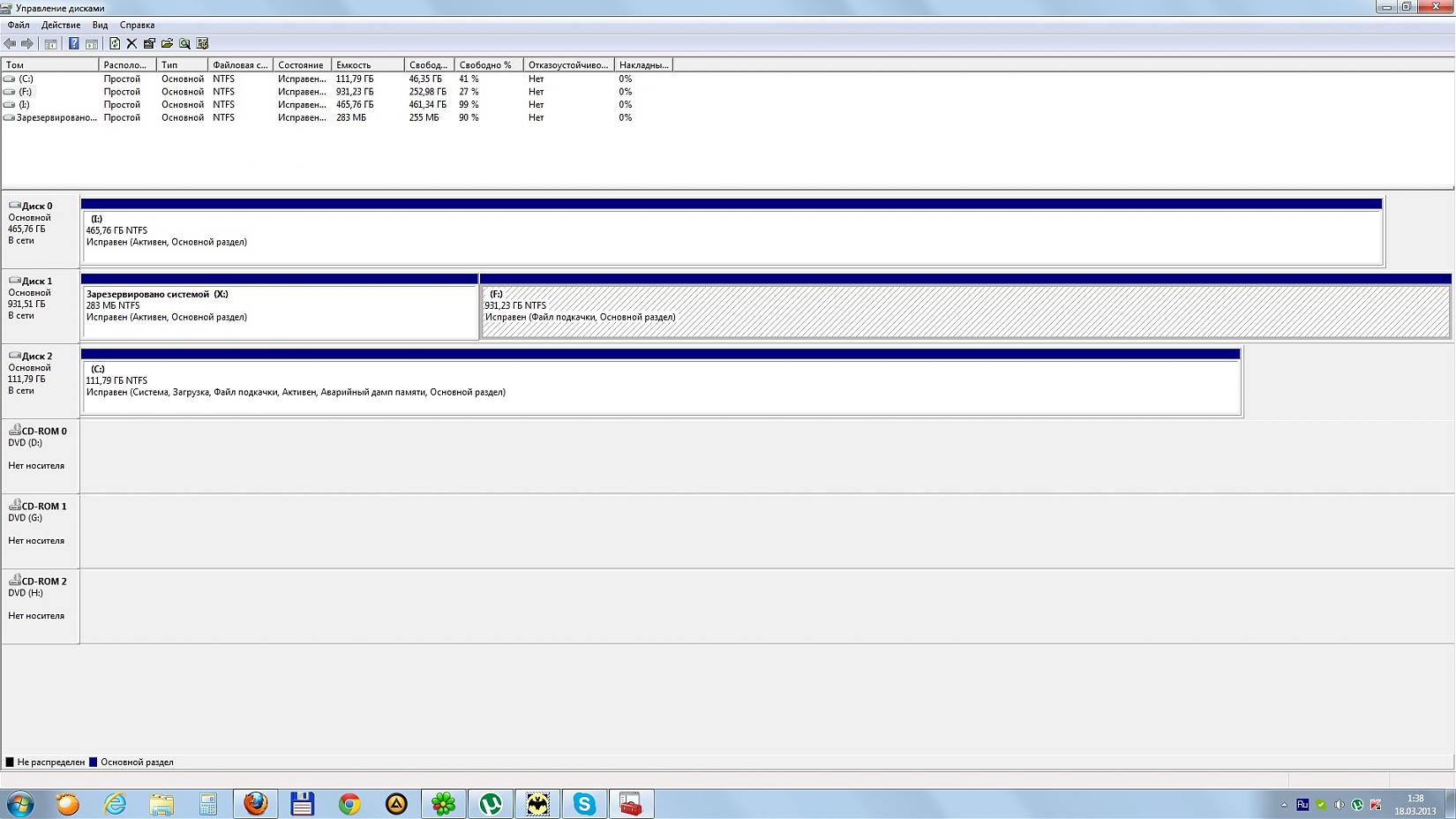The width and height of the screenshot is (1456, 819).
Task: Switch to Firefox on the taskbar
Action: coord(256,804)
